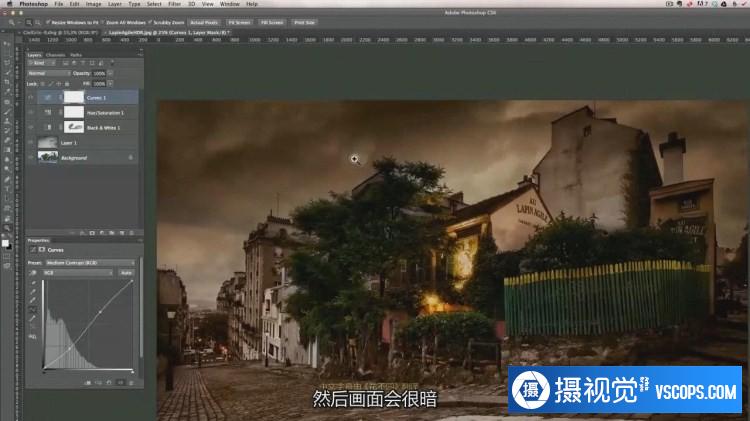
Task: Click create new layer icon in Layers panel
Action: tap(122, 233)
